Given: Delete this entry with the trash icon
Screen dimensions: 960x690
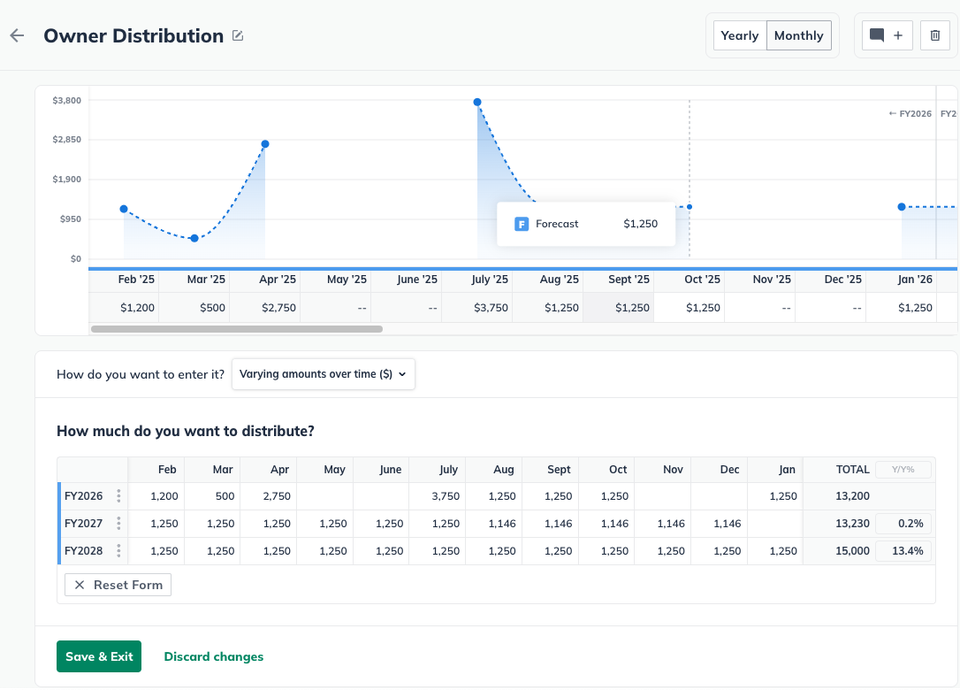Looking at the screenshot, I should pos(935,36).
